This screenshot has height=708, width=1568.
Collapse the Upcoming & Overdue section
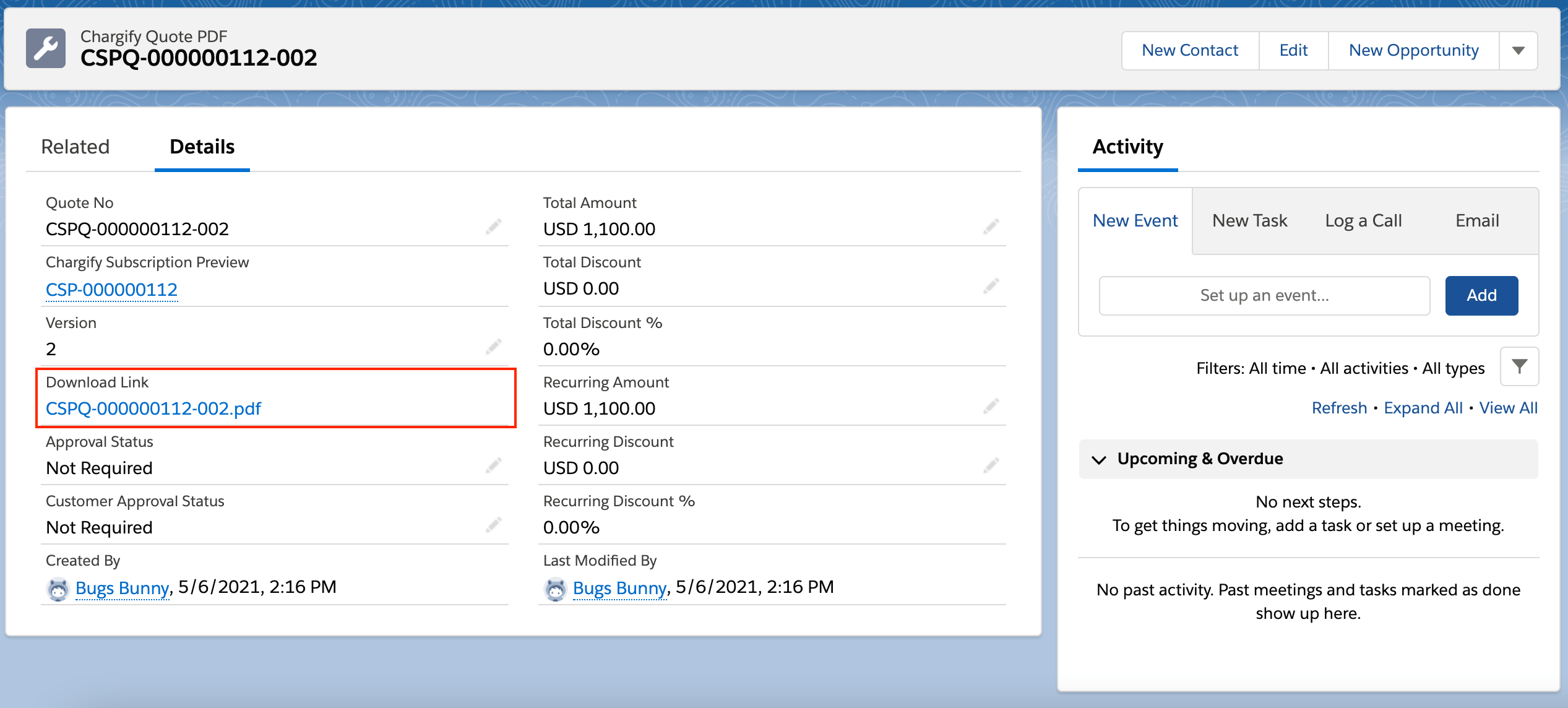(x=1099, y=459)
